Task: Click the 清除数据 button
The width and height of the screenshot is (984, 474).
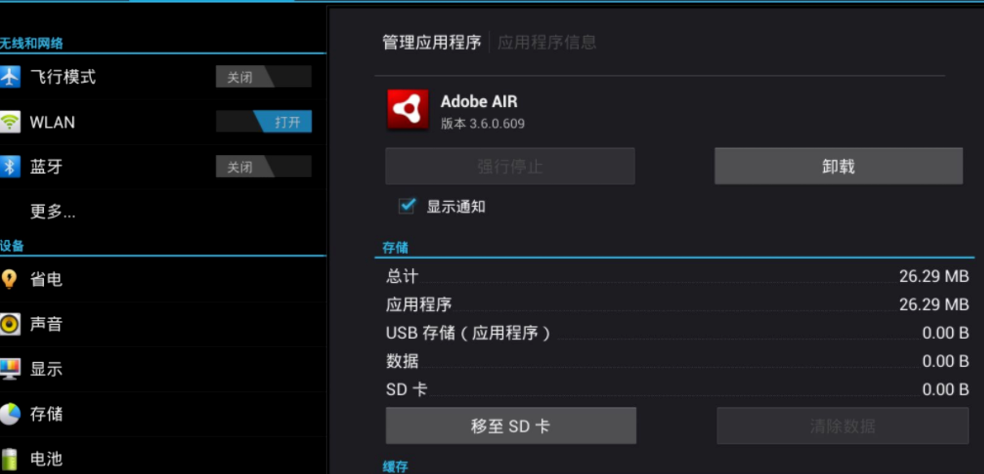Action: click(x=842, y=426)
